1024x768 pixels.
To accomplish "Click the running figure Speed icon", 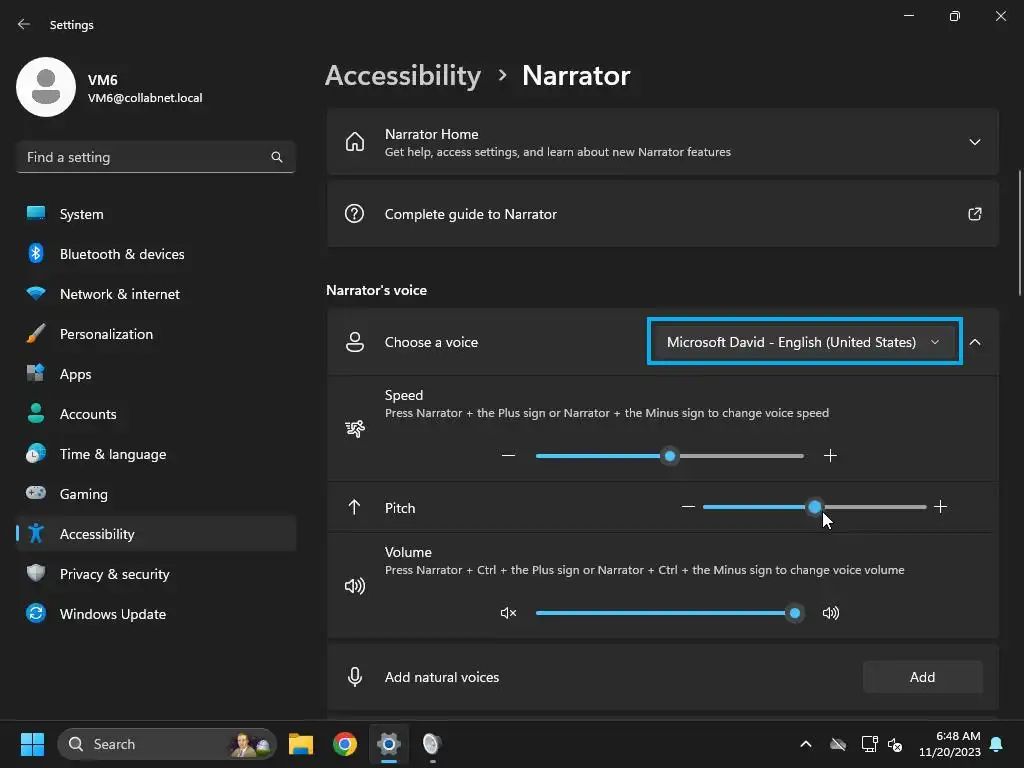I will coord(355,428).
